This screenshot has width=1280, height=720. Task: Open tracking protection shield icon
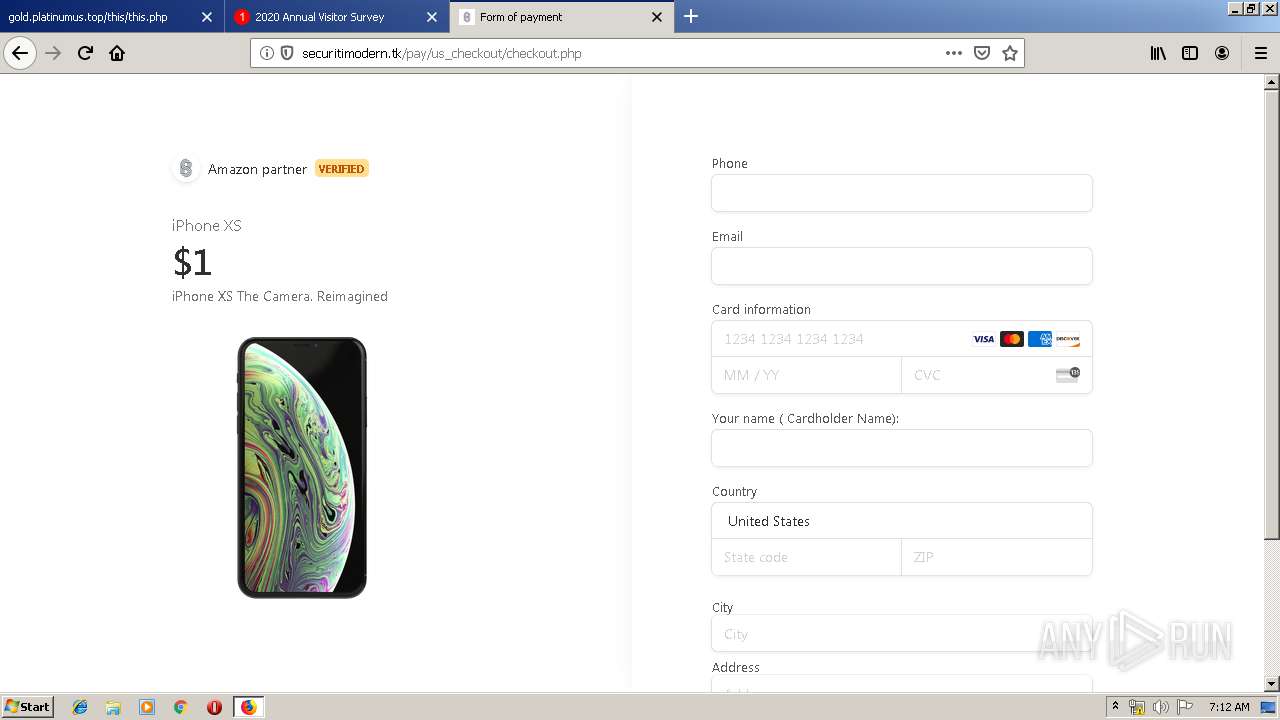[x=287, y=53]
